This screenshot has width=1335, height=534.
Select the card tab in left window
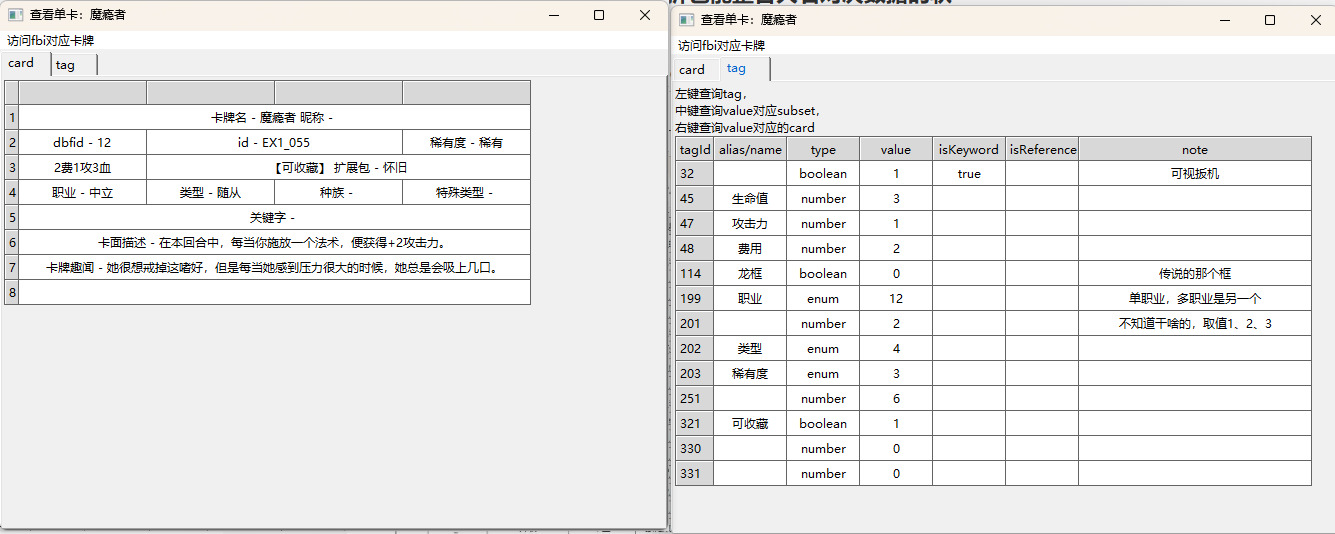coord(24,62)
